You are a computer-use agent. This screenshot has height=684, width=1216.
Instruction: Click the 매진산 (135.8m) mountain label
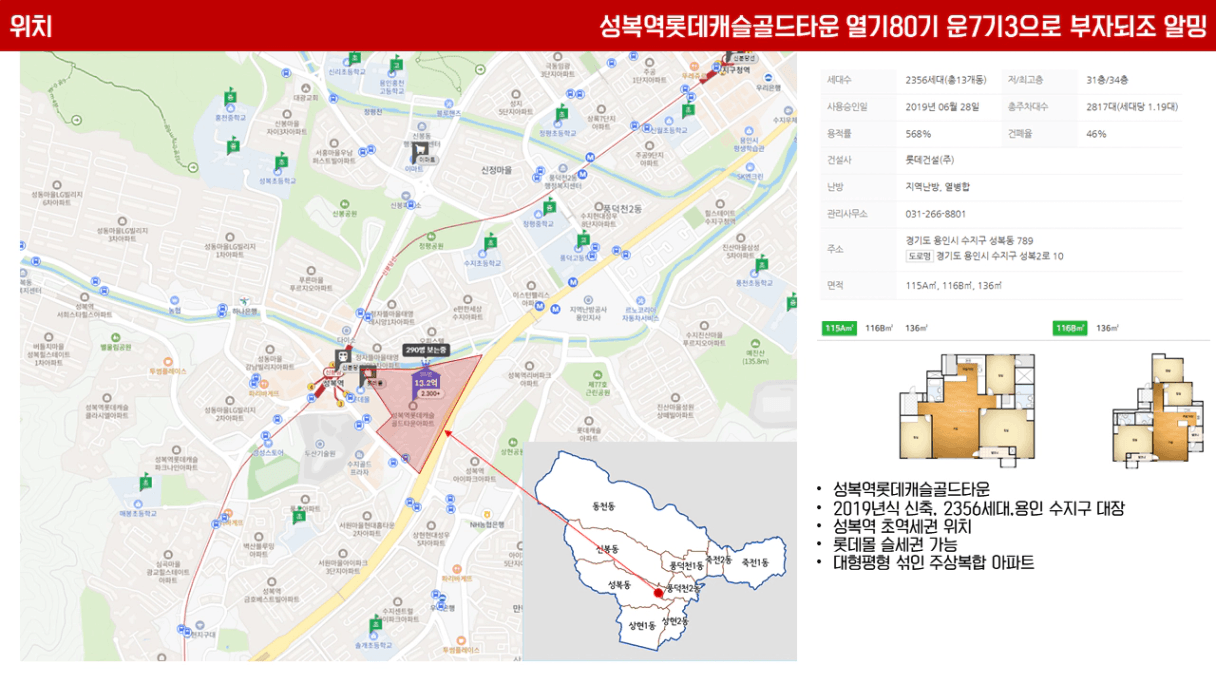click(755, 357)
